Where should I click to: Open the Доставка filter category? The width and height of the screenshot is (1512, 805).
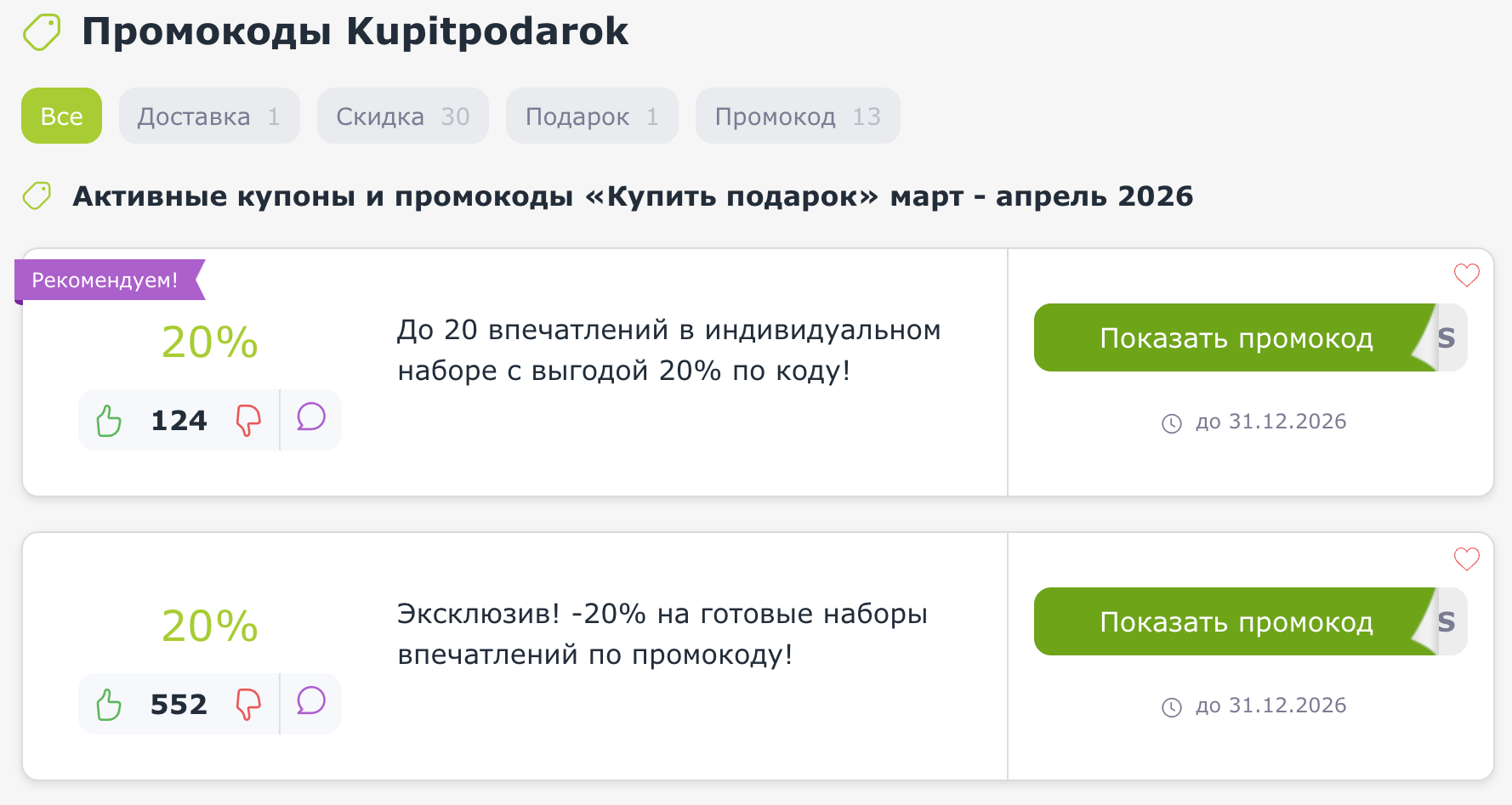208,116
